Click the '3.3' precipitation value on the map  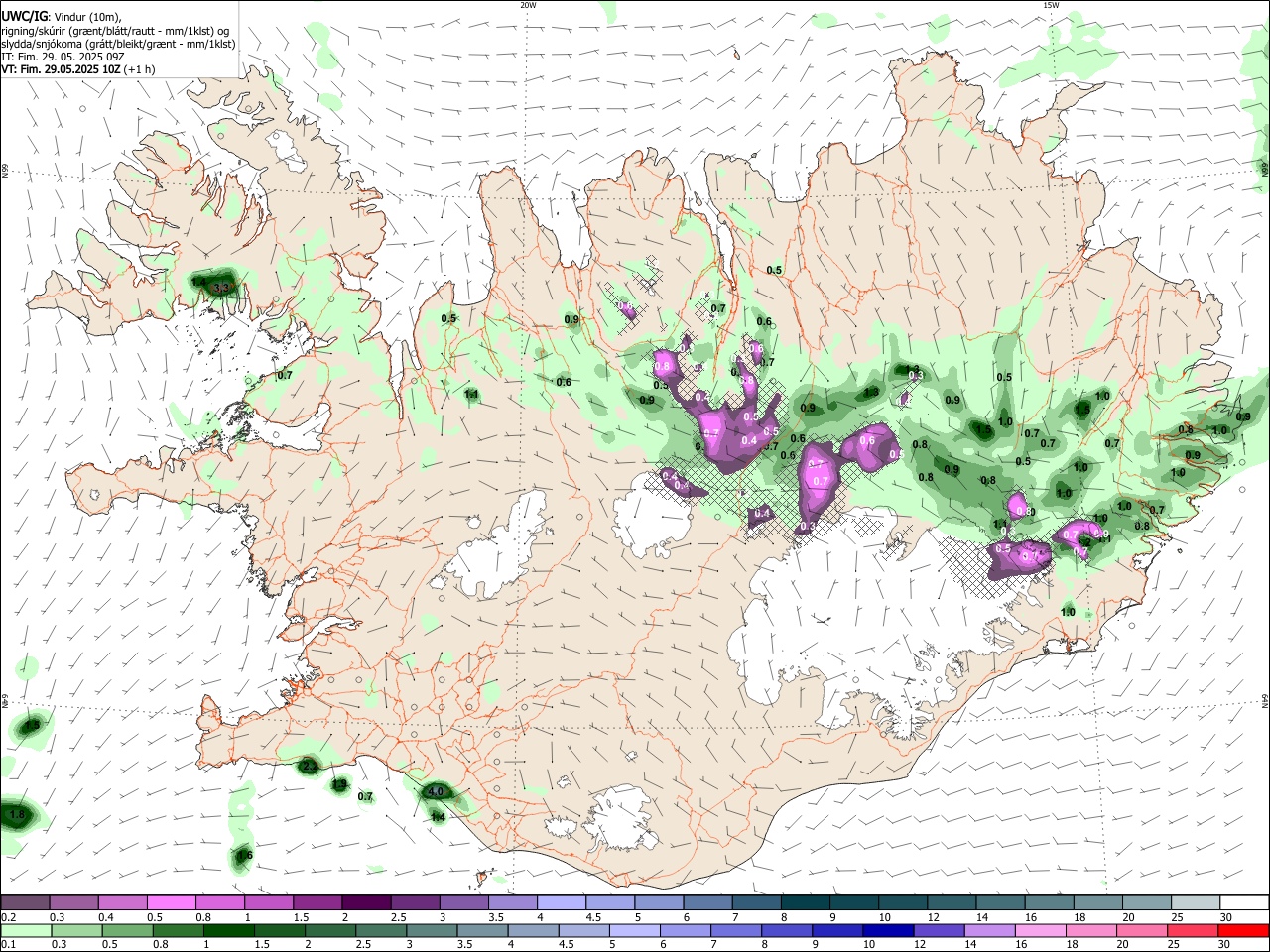[x=222, y=288]
